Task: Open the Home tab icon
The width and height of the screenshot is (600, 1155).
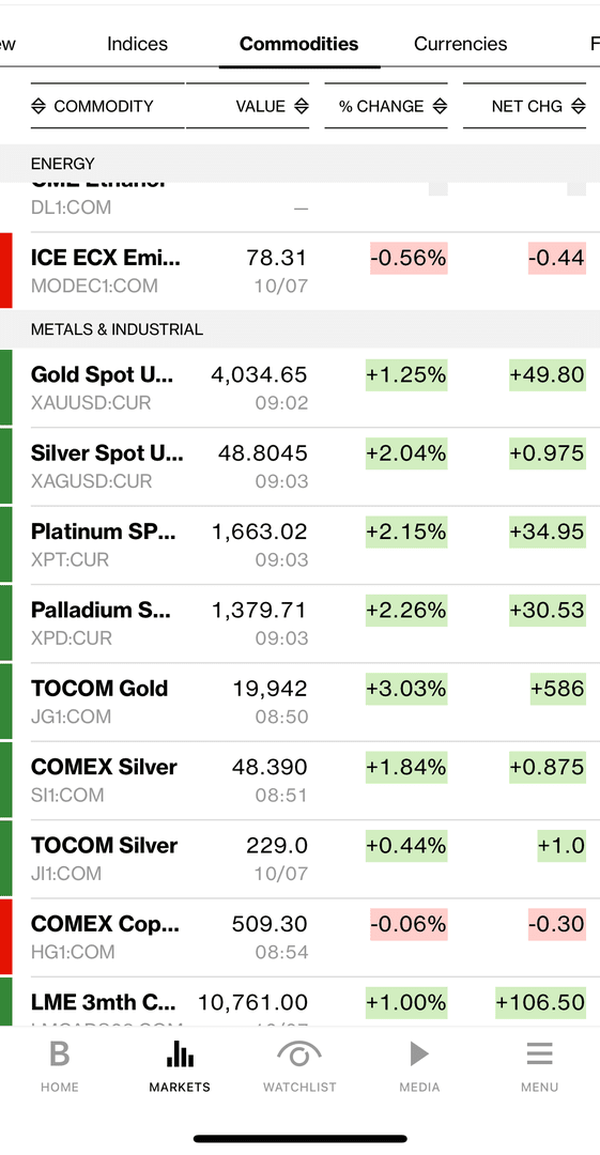Action: click(x=59, y=1054)
